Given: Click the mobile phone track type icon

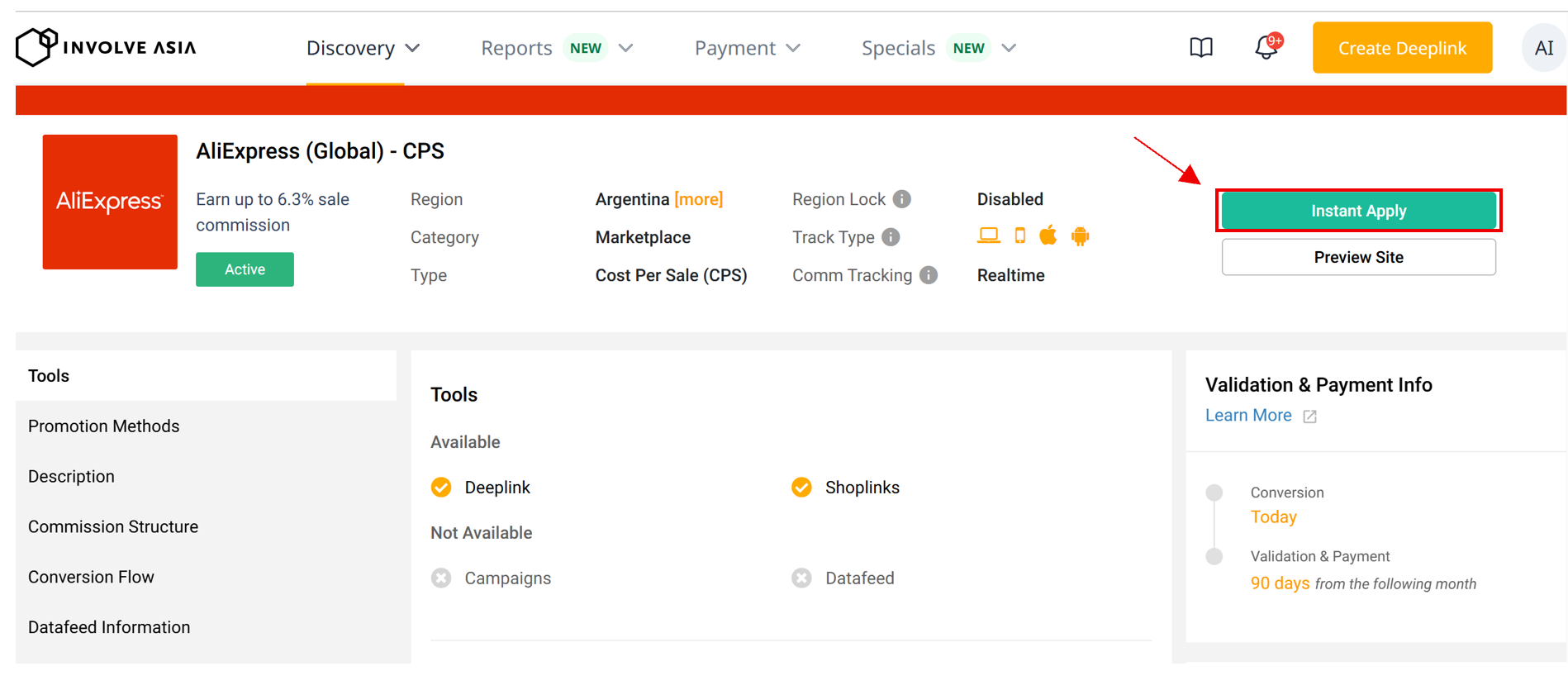Looking at the screenshot, I should point(1020,236).
